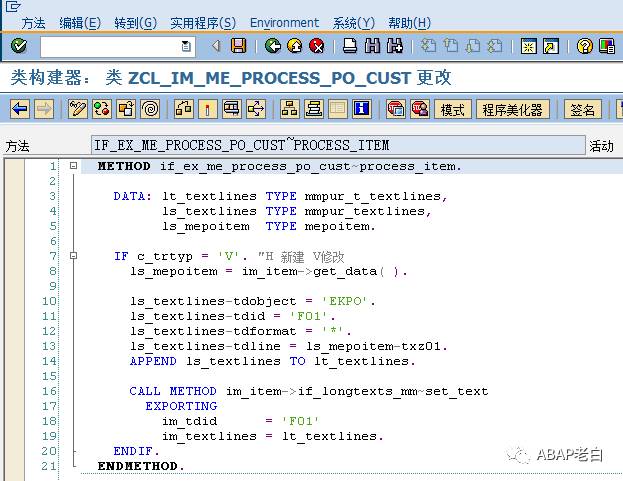Click the Create New Session icon
The image size is (623, 481).
(x=529, y=46)
